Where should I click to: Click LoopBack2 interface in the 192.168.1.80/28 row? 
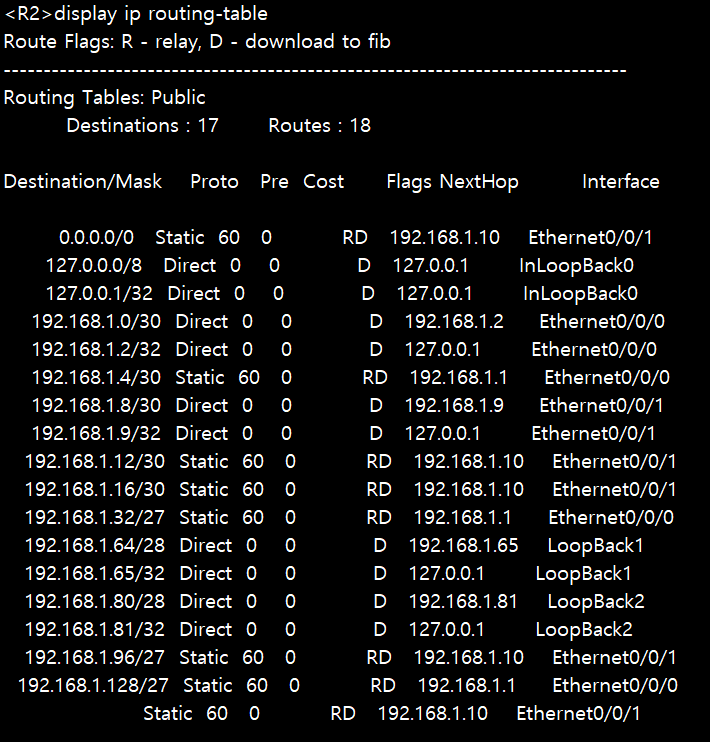coord(596,602)
